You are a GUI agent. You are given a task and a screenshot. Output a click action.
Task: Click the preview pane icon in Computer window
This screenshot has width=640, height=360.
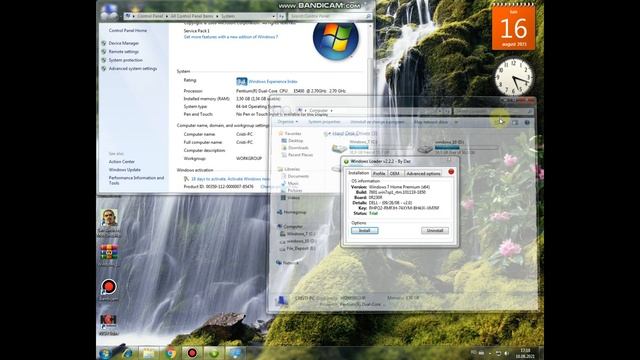[x=515, y=122]
